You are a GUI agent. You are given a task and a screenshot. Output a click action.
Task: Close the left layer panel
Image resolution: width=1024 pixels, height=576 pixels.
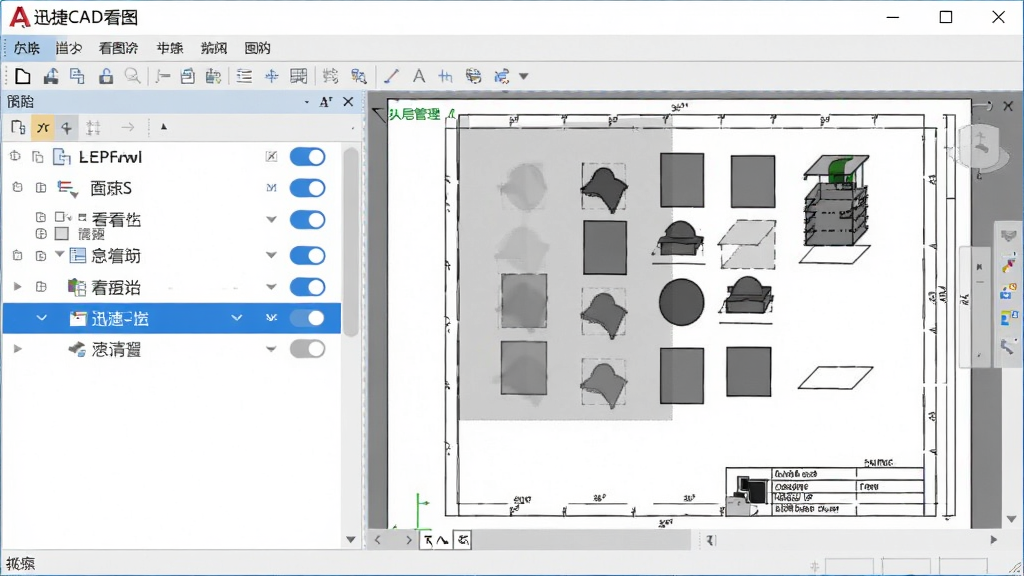click(348, 102)
